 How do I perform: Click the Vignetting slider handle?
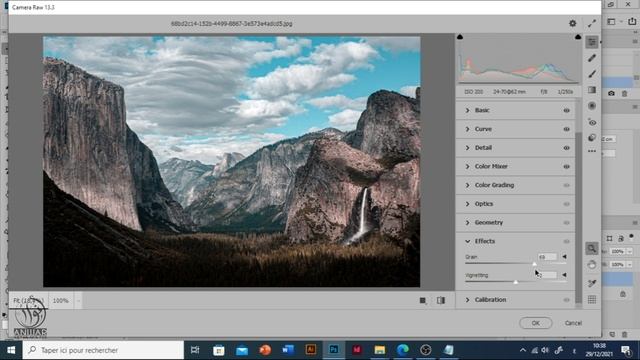point(516,282)
